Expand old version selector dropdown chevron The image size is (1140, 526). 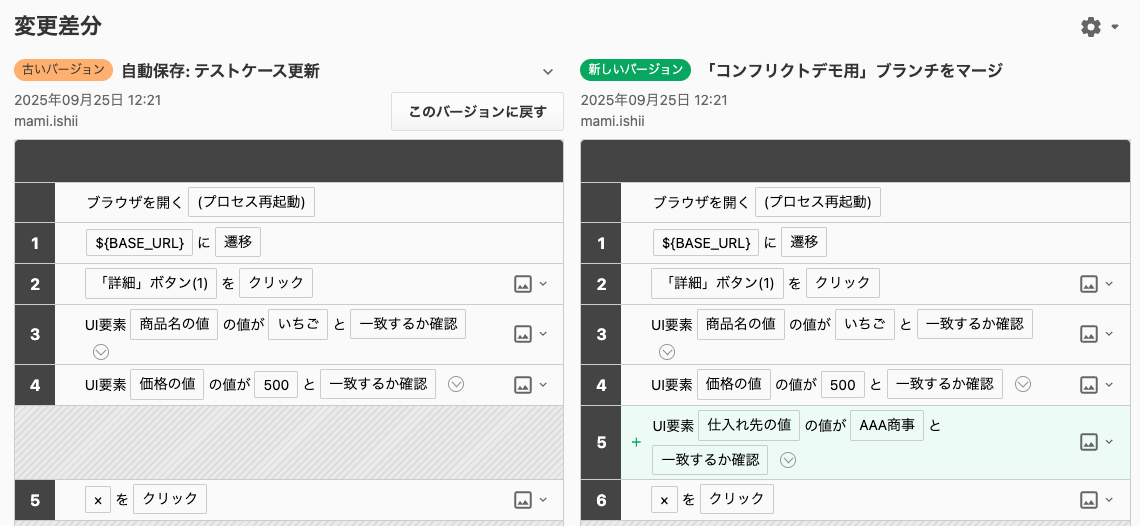coord(547,71)
